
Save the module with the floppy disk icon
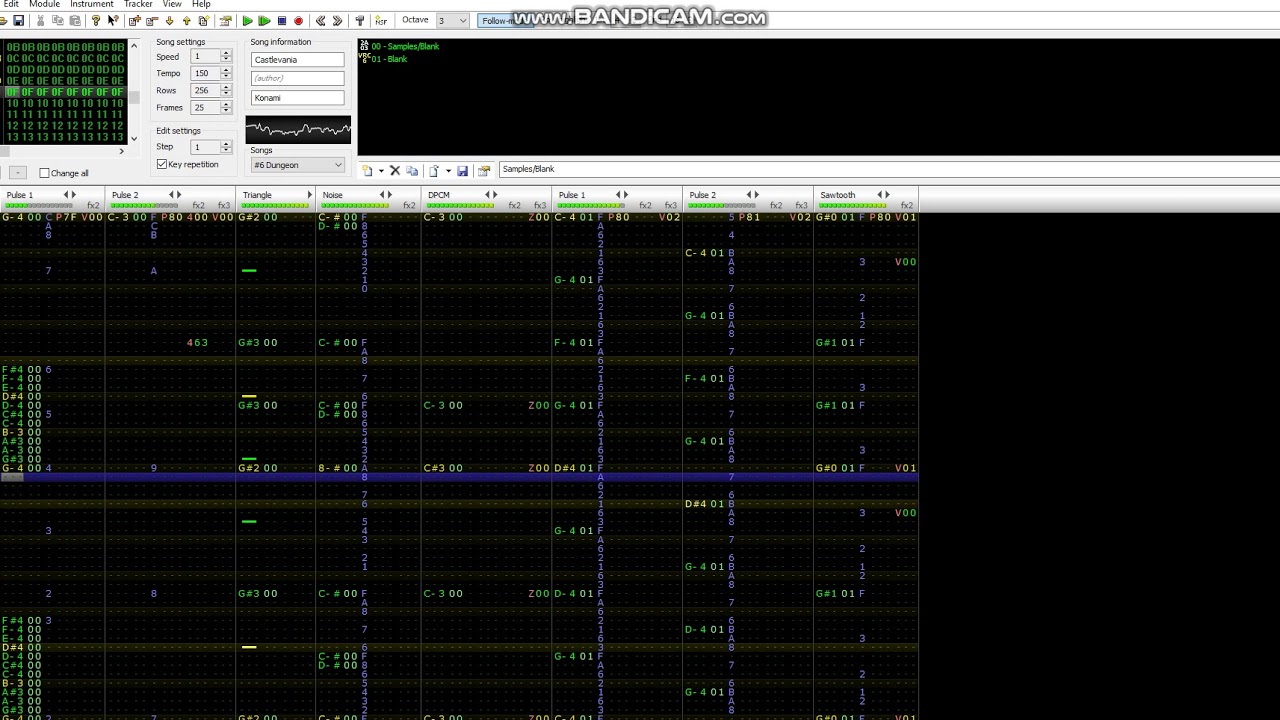18,21
